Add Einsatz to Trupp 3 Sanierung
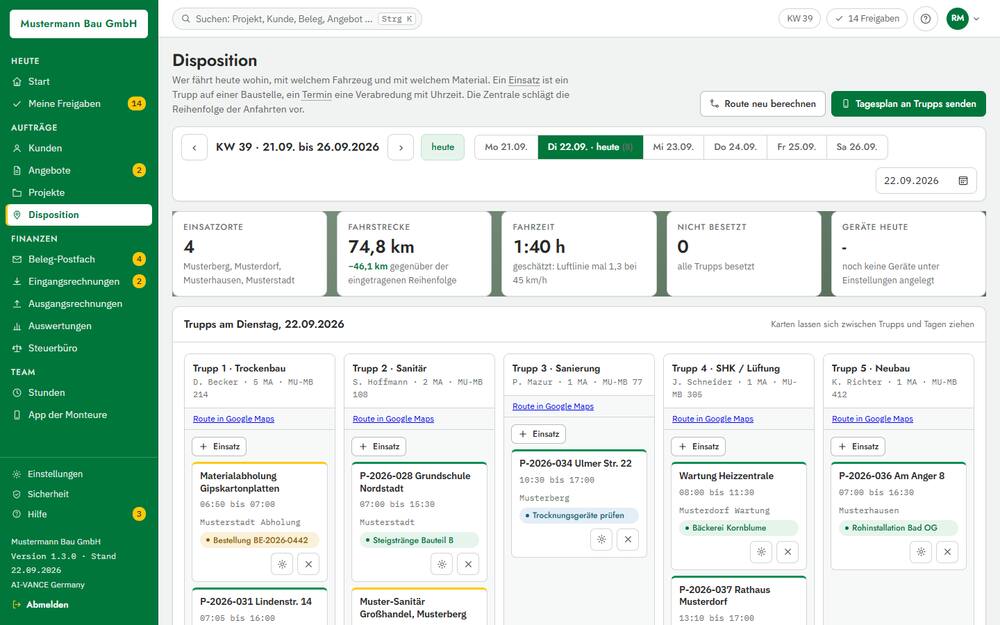1000x625 pixels. click(539, 434)
